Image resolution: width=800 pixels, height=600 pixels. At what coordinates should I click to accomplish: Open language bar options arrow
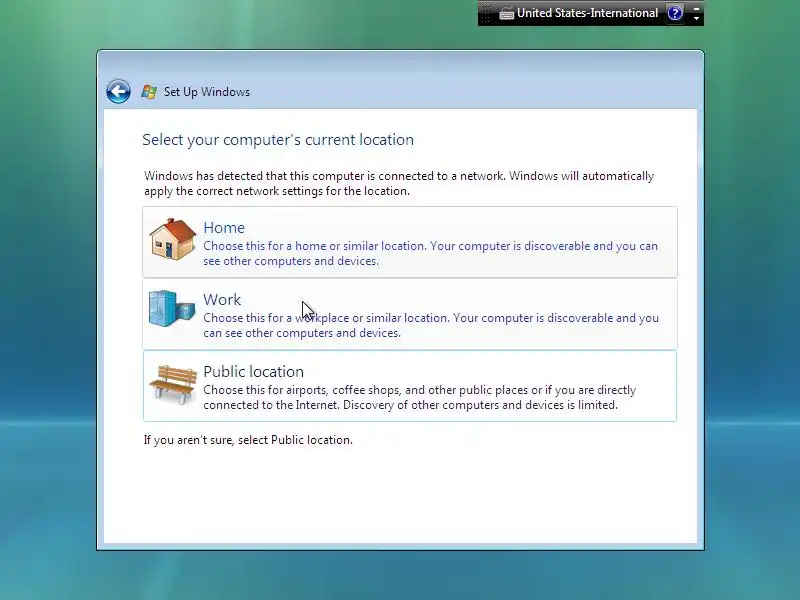(696, 19)
